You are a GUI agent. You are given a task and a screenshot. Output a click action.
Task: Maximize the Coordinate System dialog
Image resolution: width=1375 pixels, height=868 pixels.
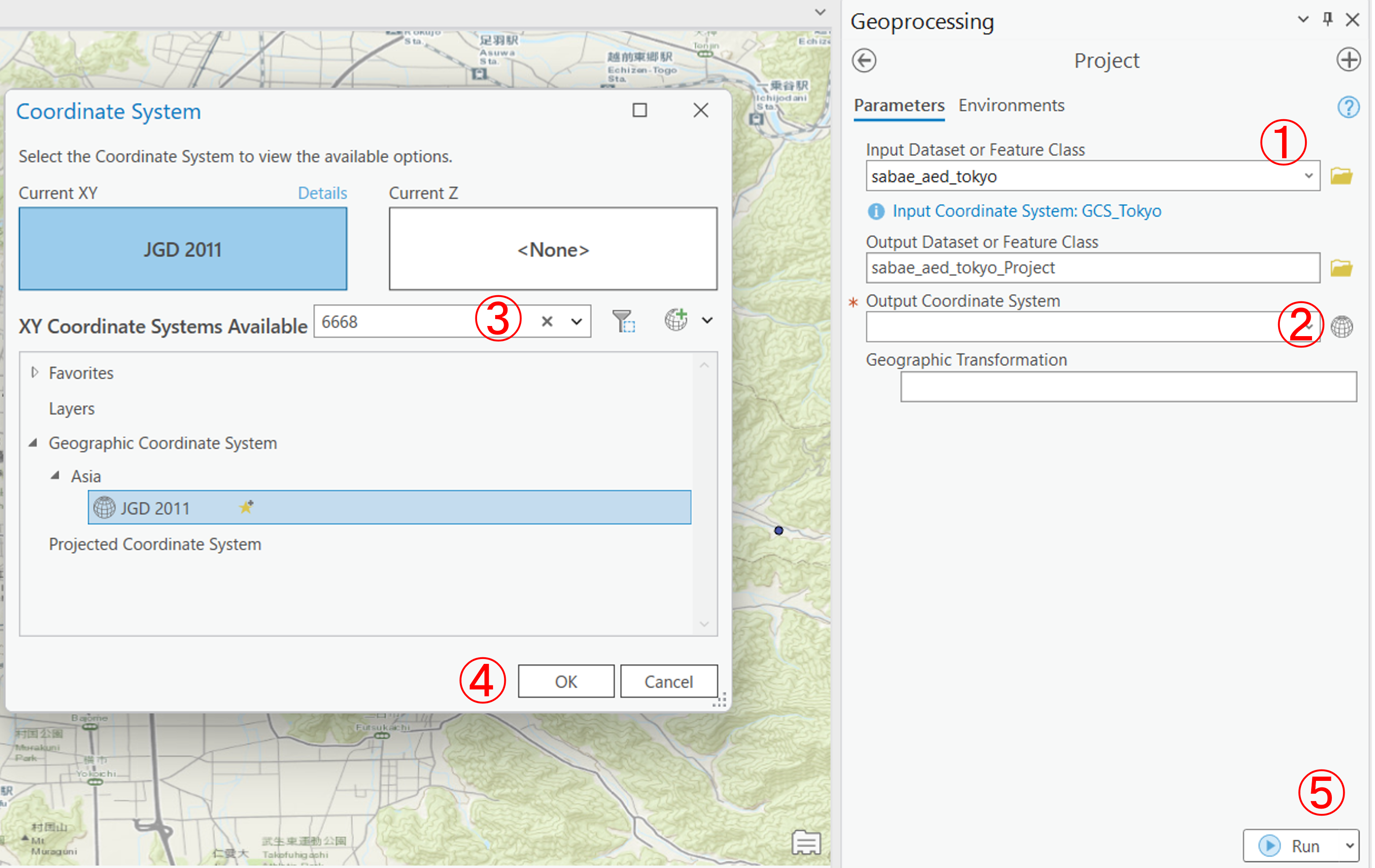pos(640,110)
